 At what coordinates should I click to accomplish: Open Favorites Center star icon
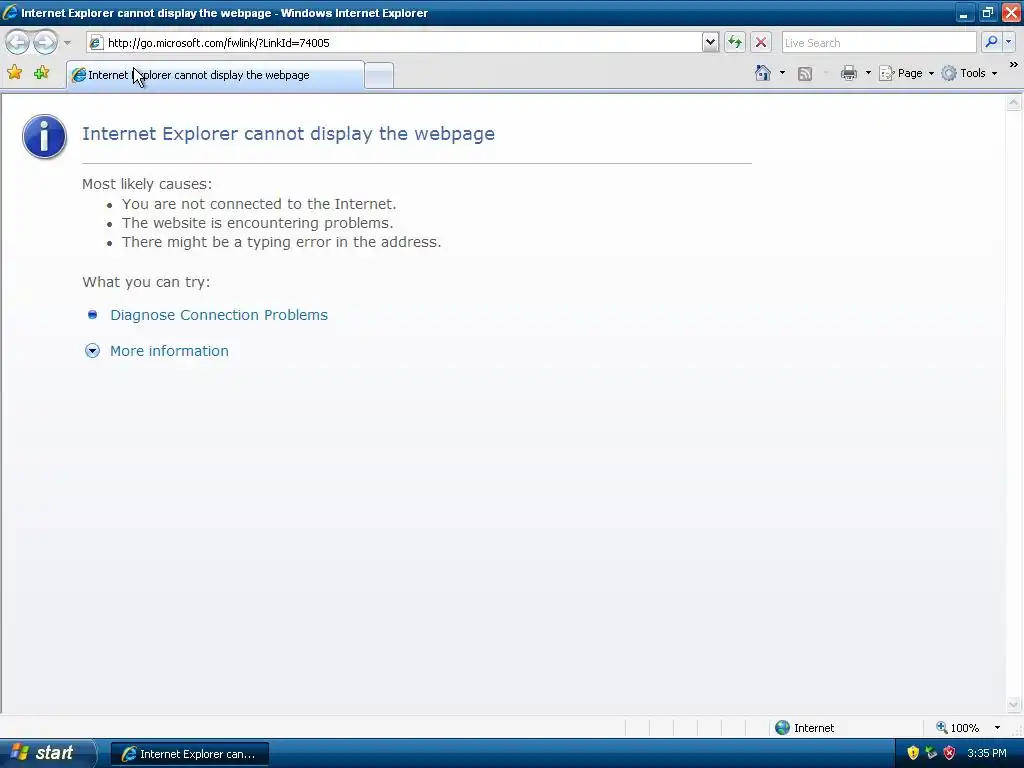14,73
